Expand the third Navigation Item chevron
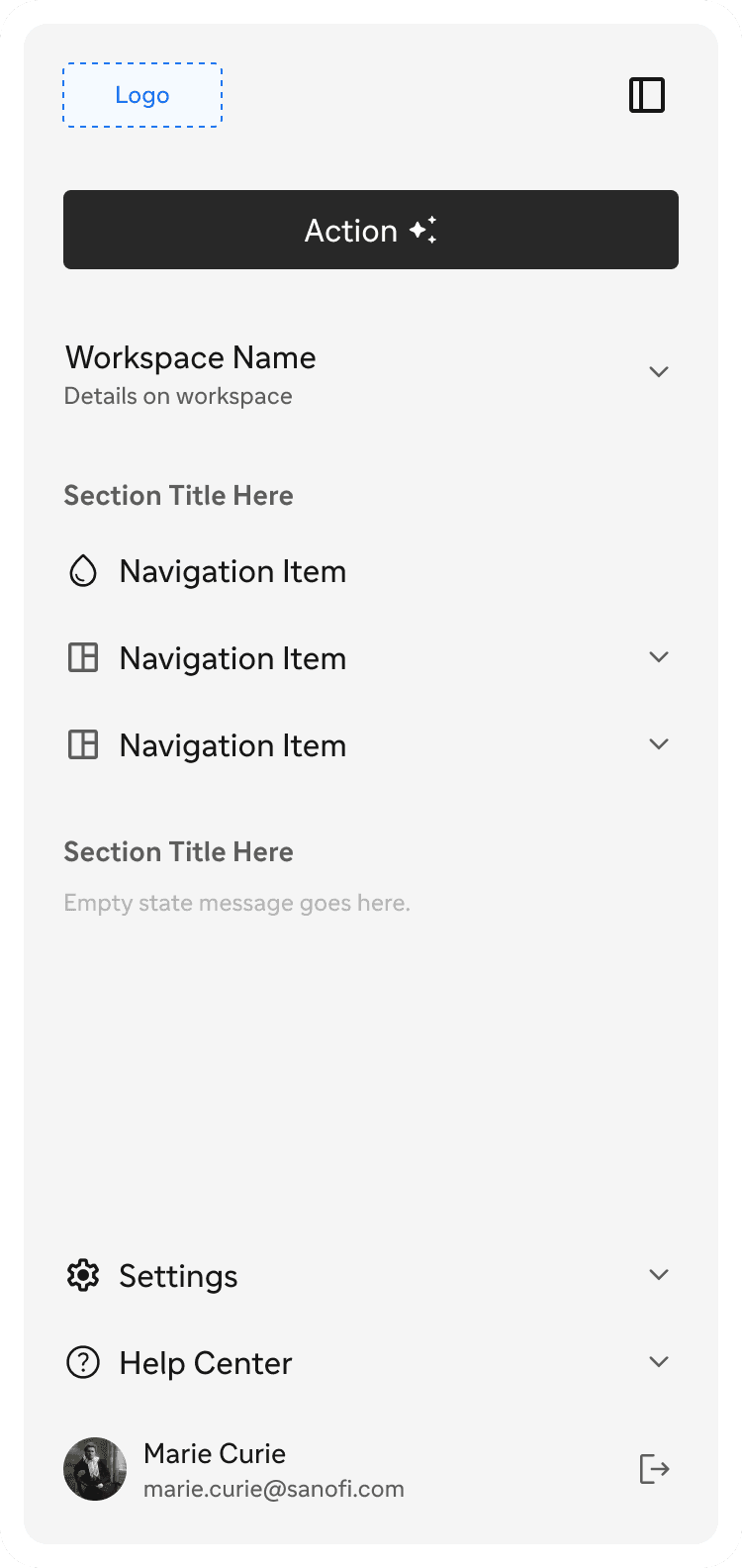742x1568 pixels. pyautogui.click(x=659, y=744)
